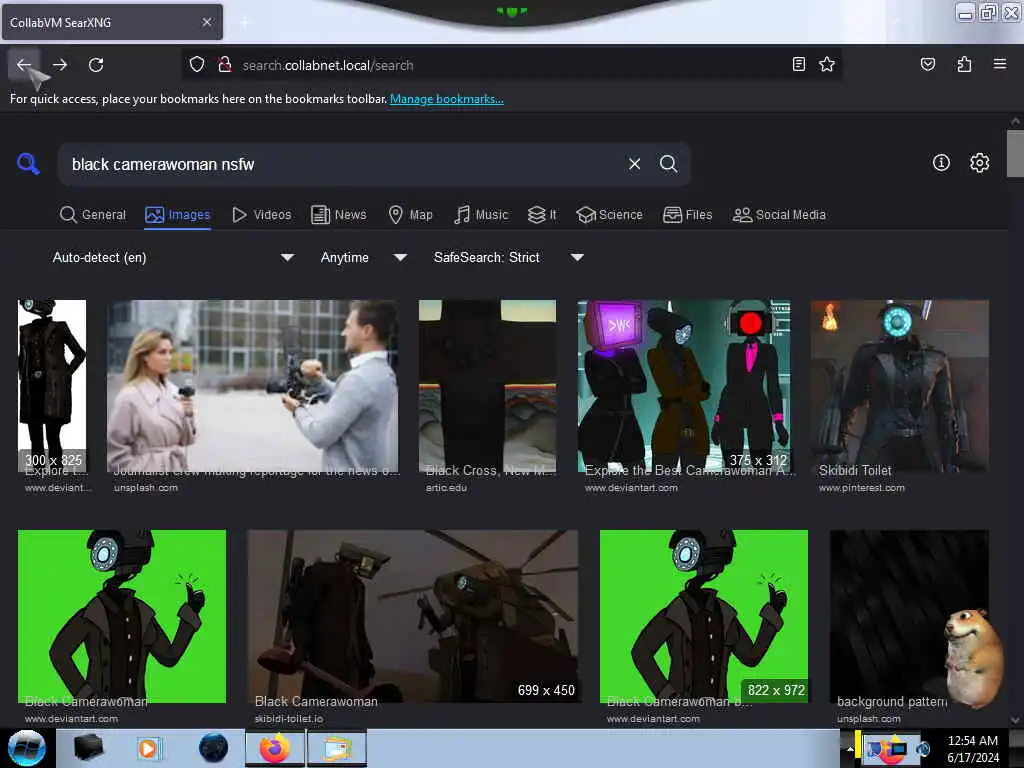Viewport: 1024px width, 768px height.
Task: Clear the search query with the X icon
Action: click(634, 164)
